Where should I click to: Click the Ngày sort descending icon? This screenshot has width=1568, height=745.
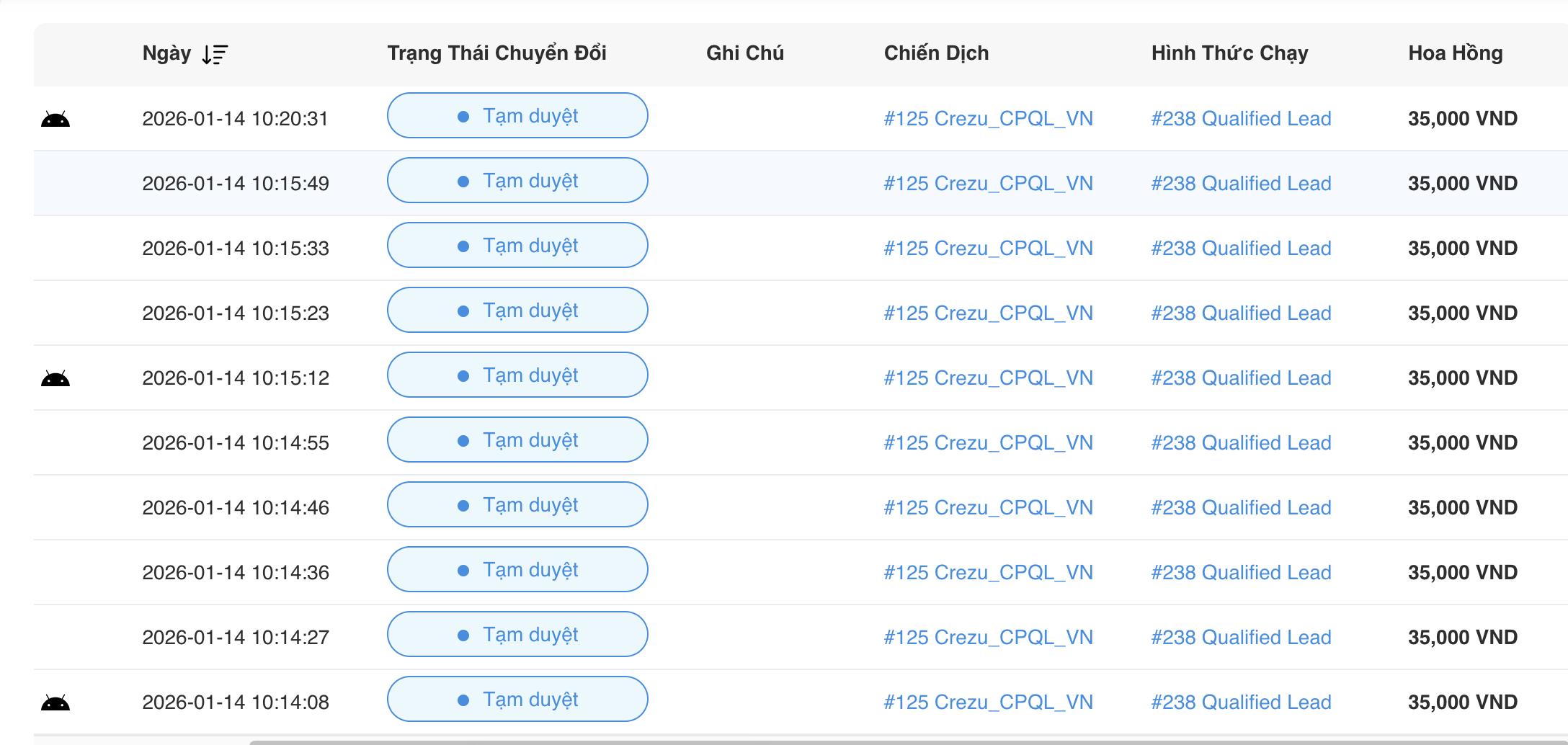pyautogui.click(x=215, y=54)
